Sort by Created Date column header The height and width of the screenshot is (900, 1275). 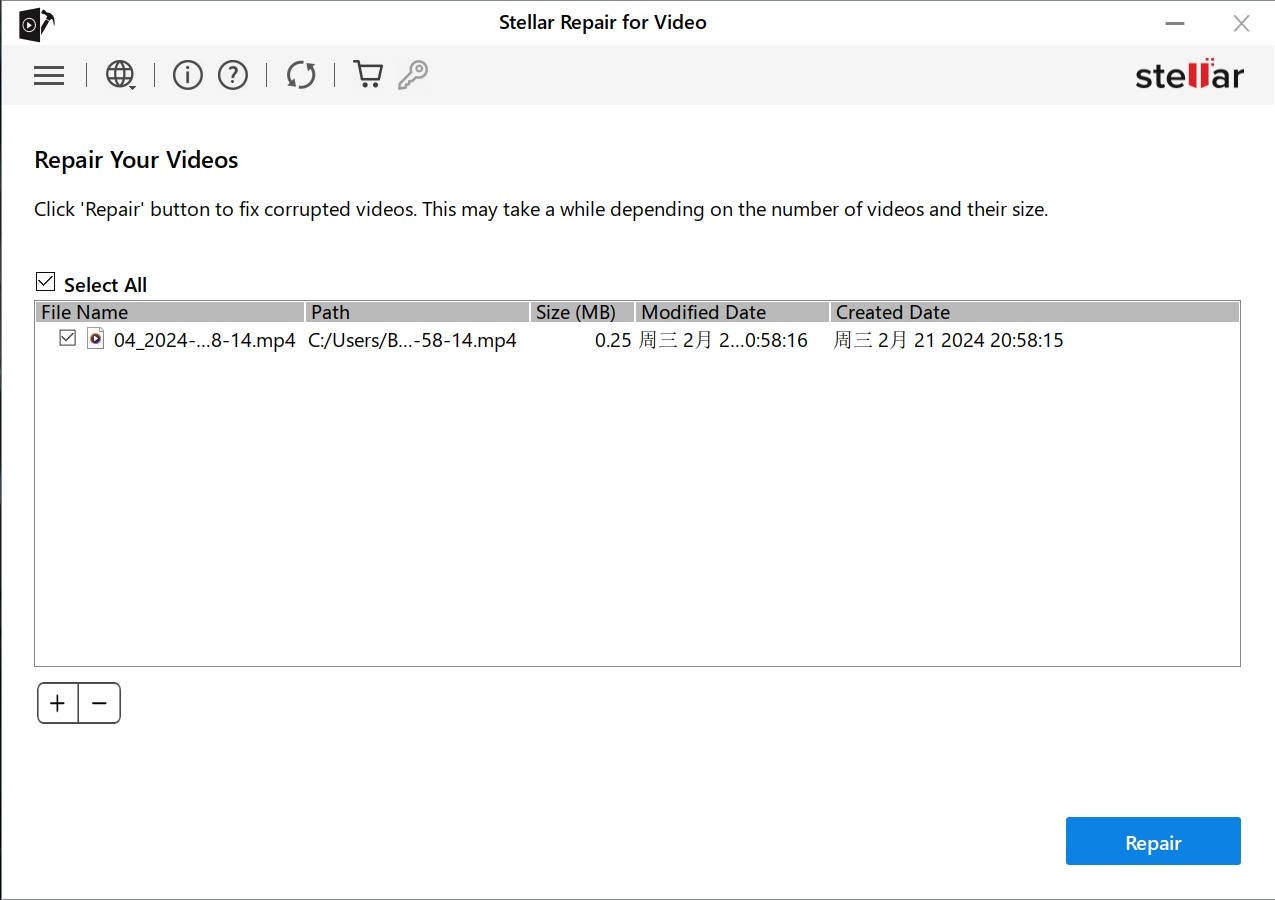[1035, 312]
